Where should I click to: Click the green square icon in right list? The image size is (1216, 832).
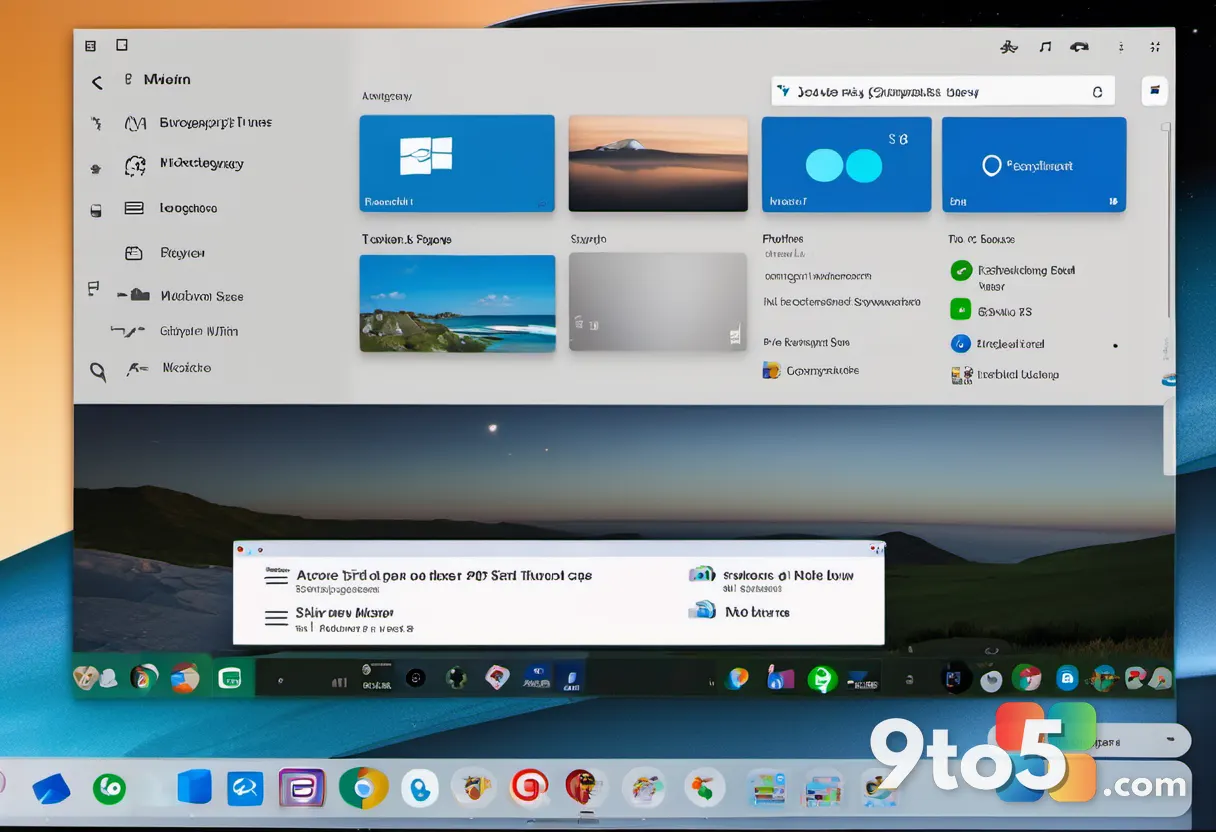(x=961, y=309)
